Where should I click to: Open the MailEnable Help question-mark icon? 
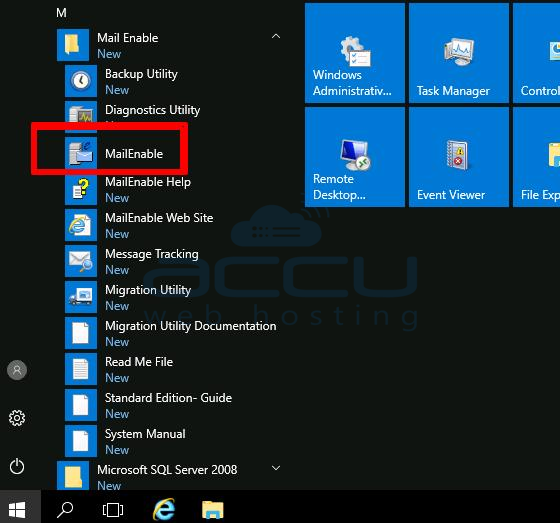81,189
